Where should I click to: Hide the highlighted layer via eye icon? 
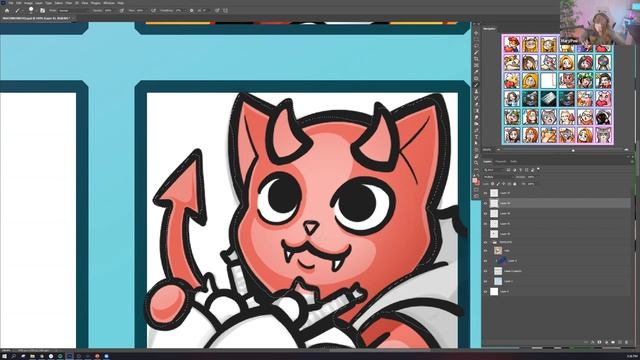pos(485,203)
